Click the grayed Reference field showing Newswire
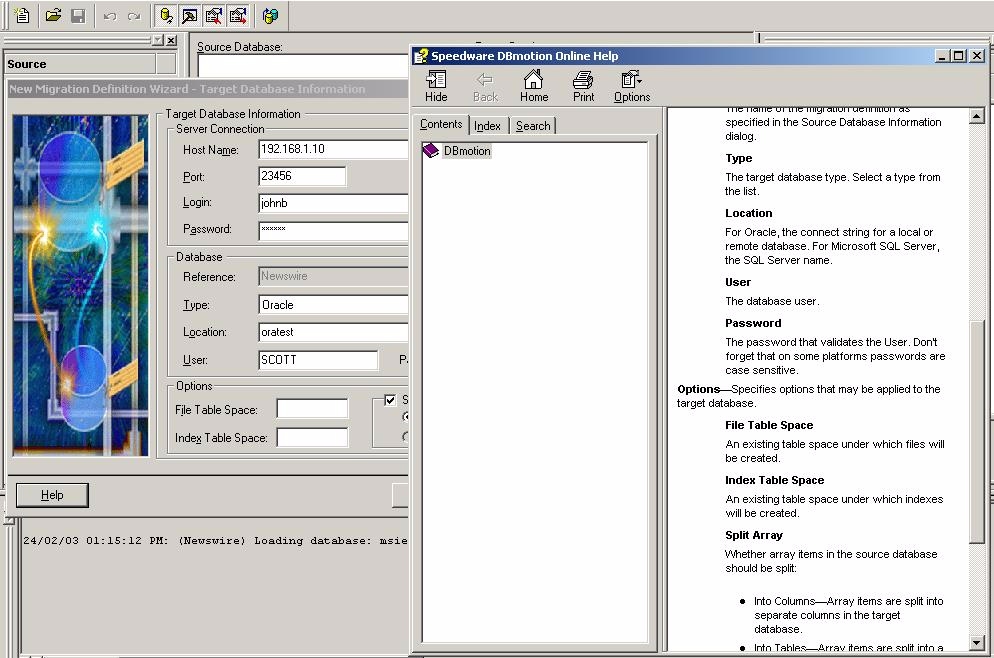Screen dimensions: 994x658 click(x=333, y=276)
